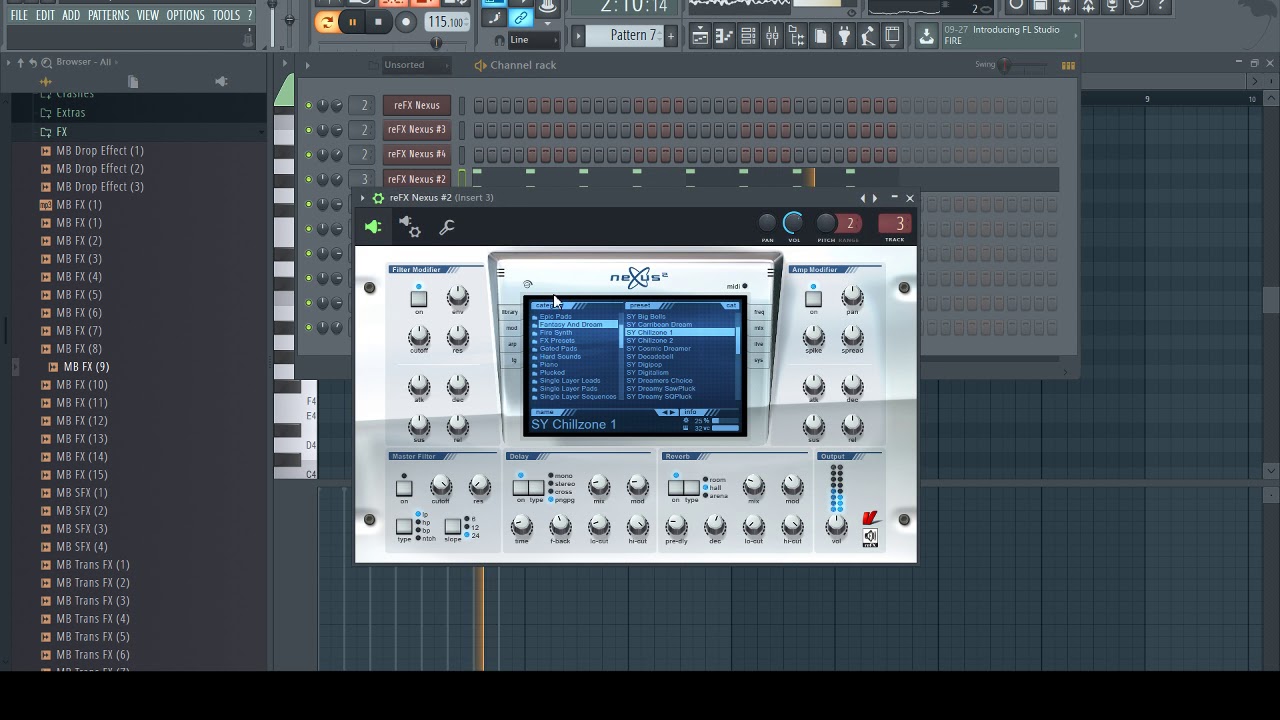Open the Line snap dropdown

(532, 40)
